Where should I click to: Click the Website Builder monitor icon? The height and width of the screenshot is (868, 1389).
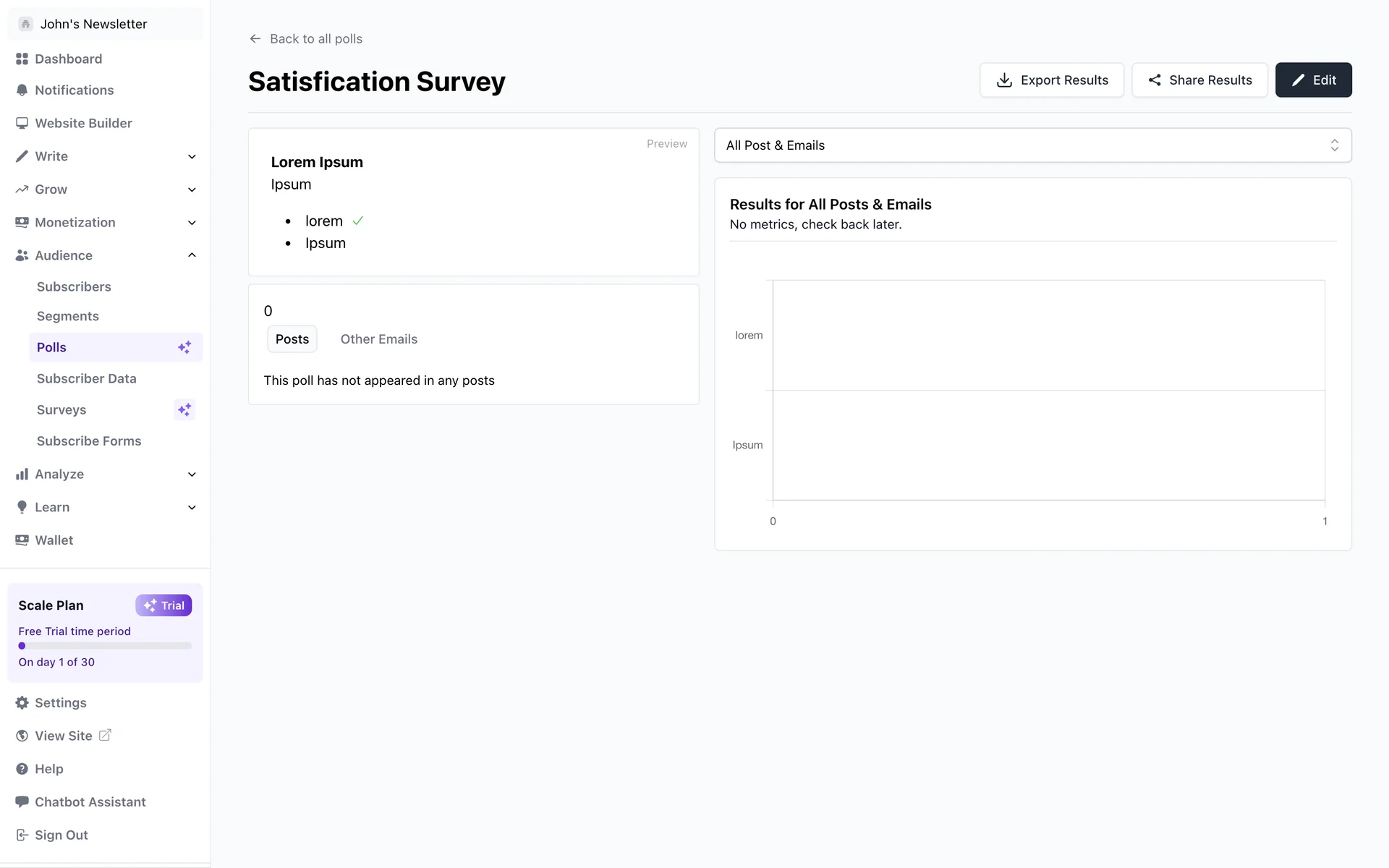pos(22,123)
